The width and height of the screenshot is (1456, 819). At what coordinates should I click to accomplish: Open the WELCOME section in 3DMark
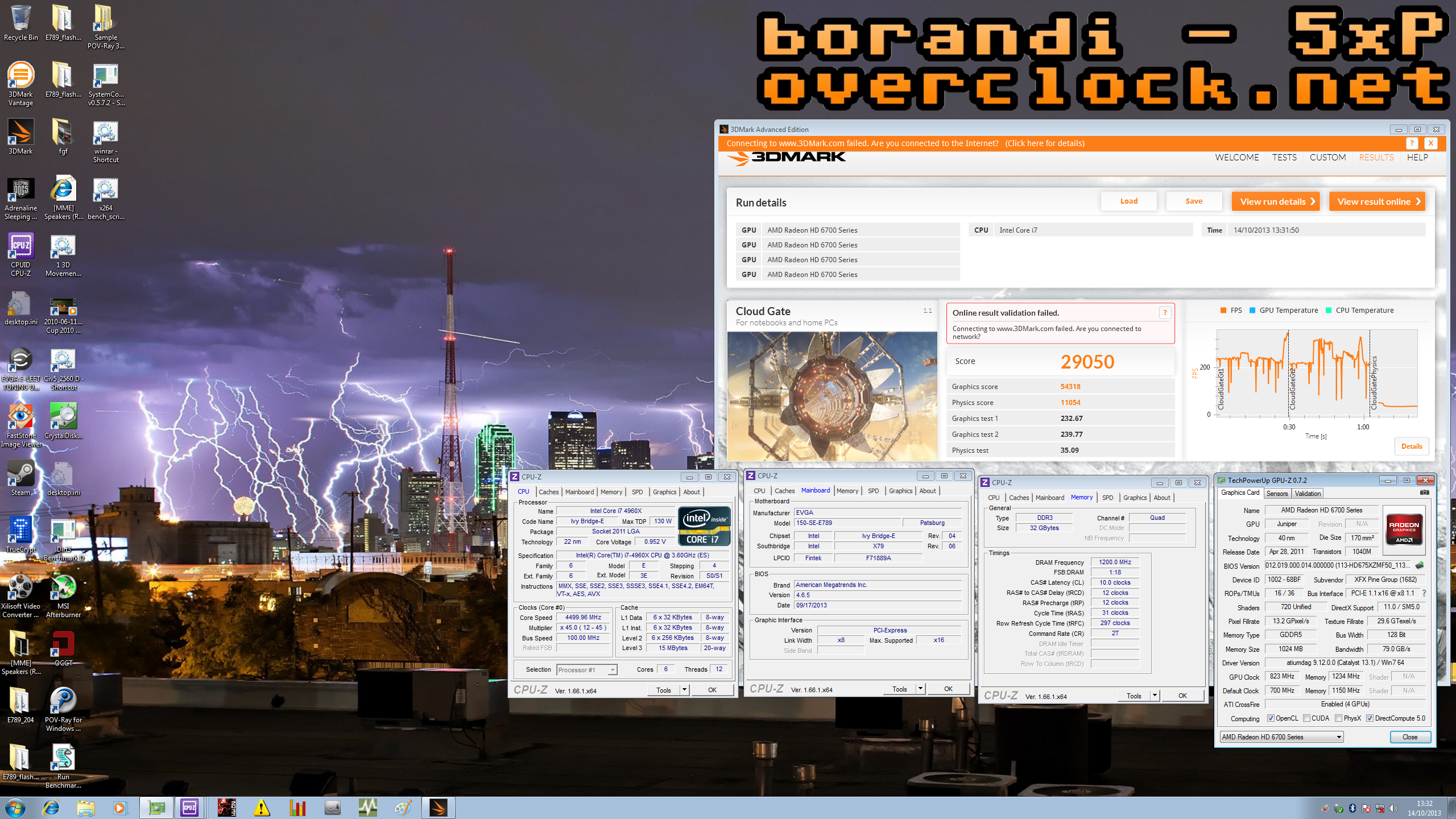click(1237, 158)
